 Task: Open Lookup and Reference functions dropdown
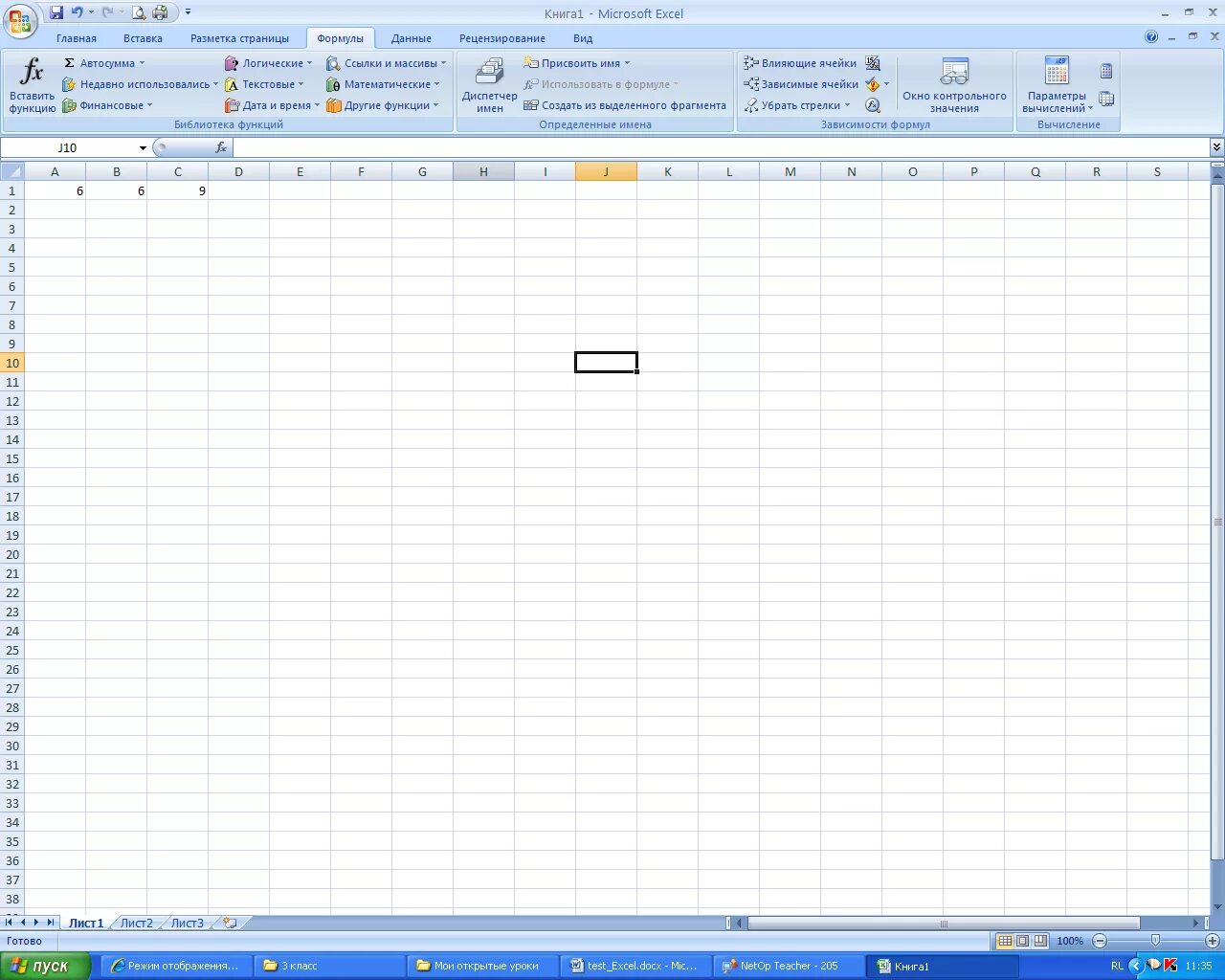(x=386, y=63)
